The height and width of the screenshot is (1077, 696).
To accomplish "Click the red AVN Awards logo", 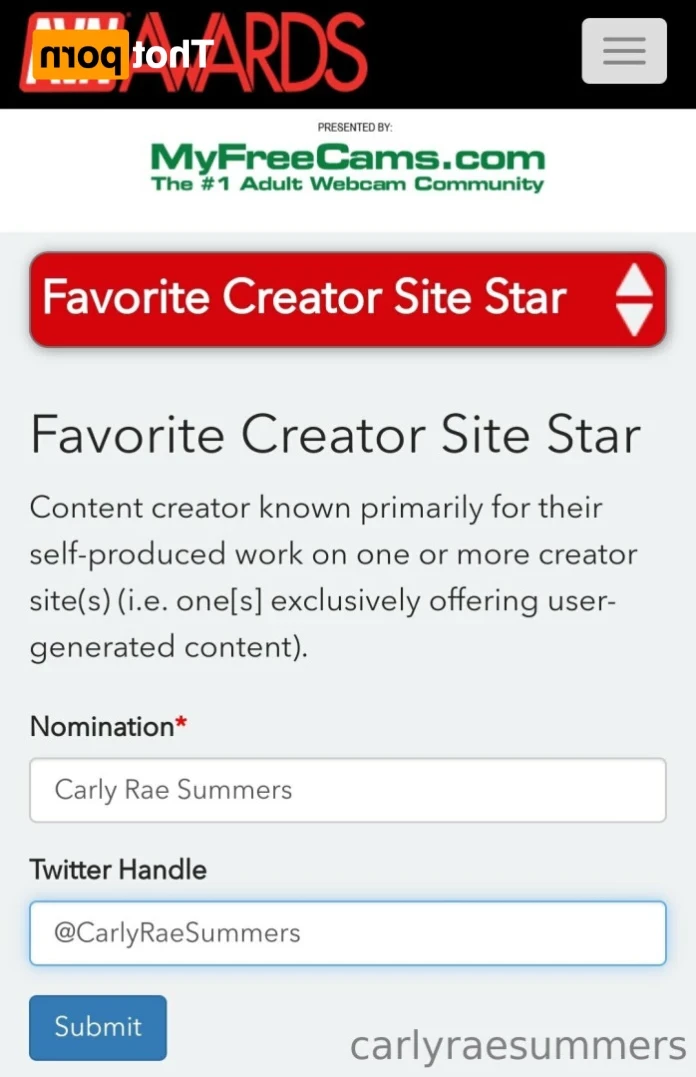I will [x=194, y=54].
